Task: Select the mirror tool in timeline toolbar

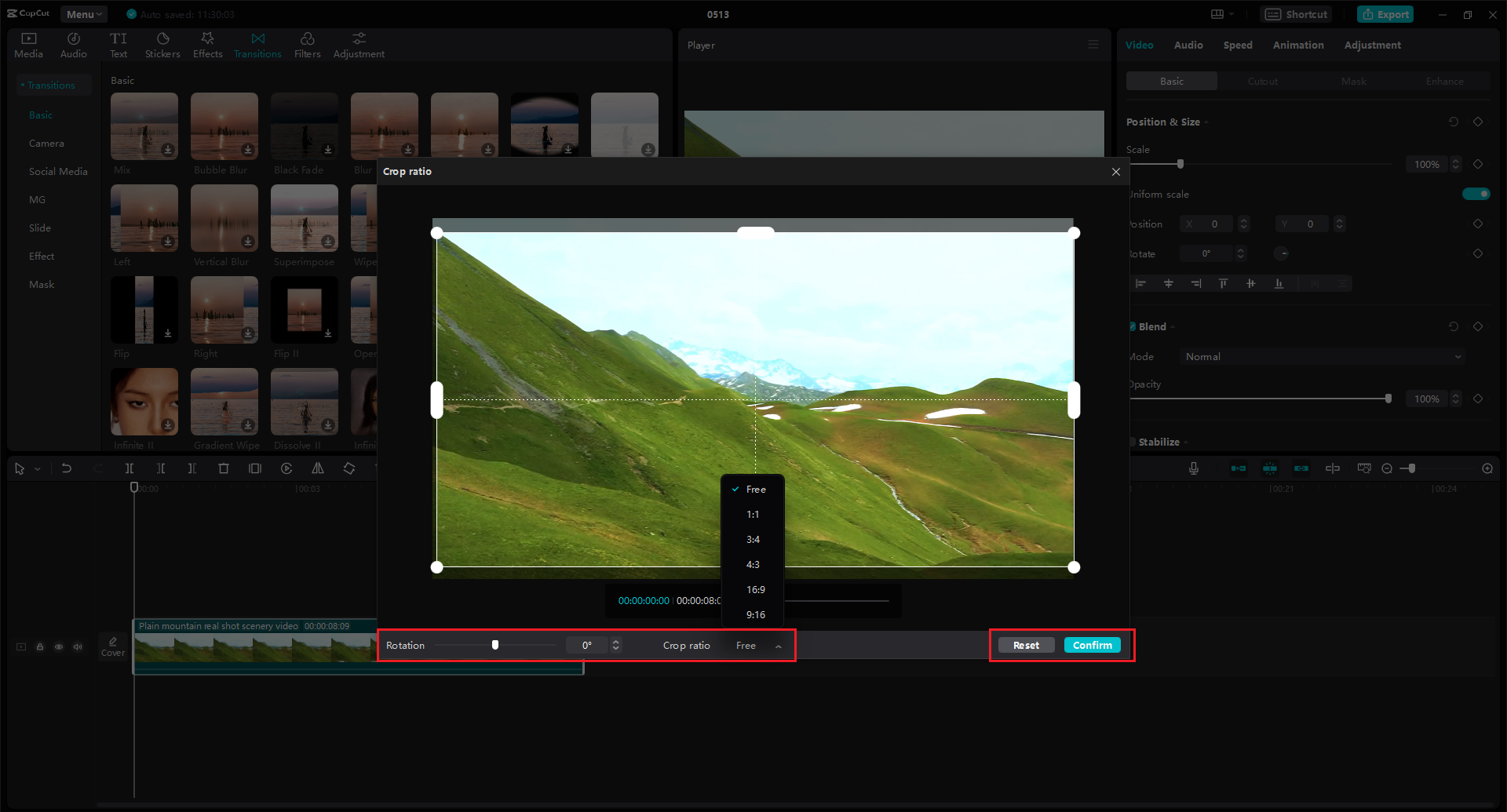Action: [x=318, y=468]
